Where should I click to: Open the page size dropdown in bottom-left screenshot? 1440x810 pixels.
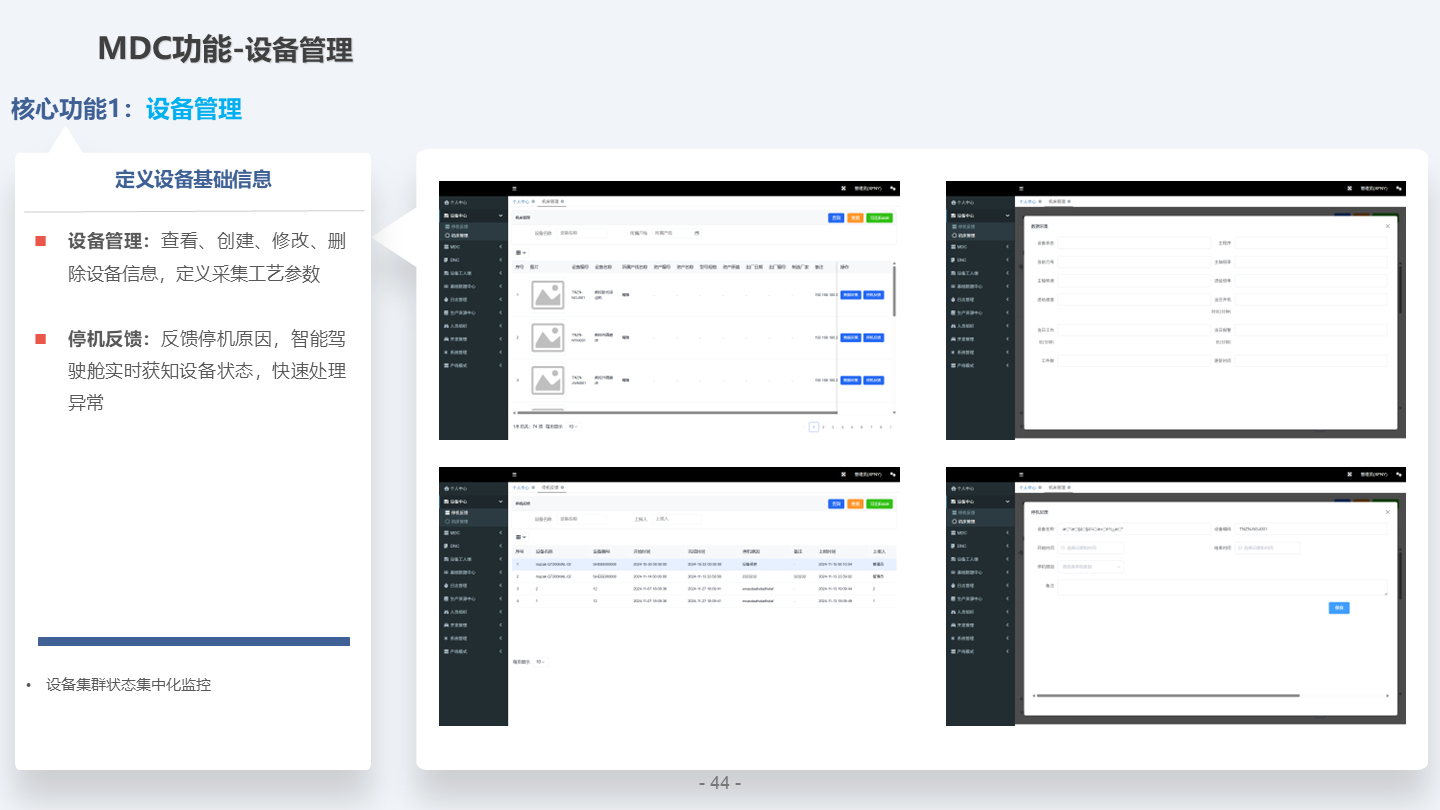(541, 662)
